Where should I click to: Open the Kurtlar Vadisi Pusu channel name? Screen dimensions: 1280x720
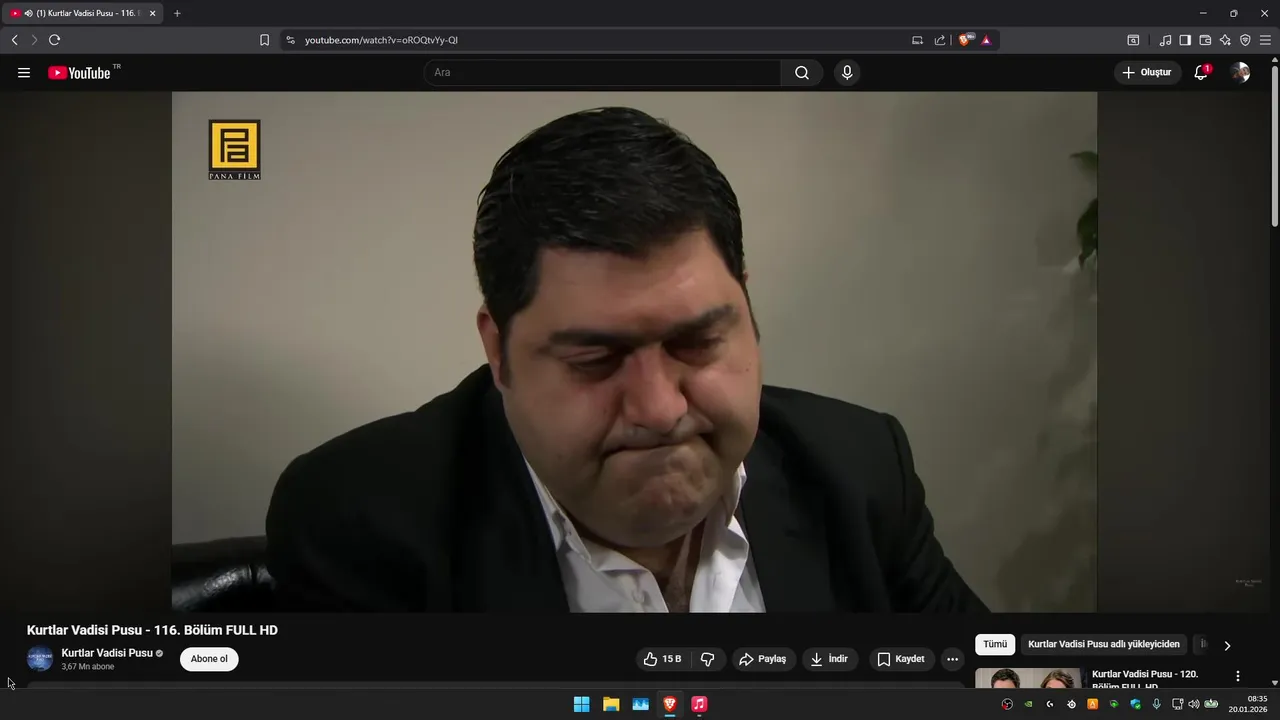[x=107, y=653]
